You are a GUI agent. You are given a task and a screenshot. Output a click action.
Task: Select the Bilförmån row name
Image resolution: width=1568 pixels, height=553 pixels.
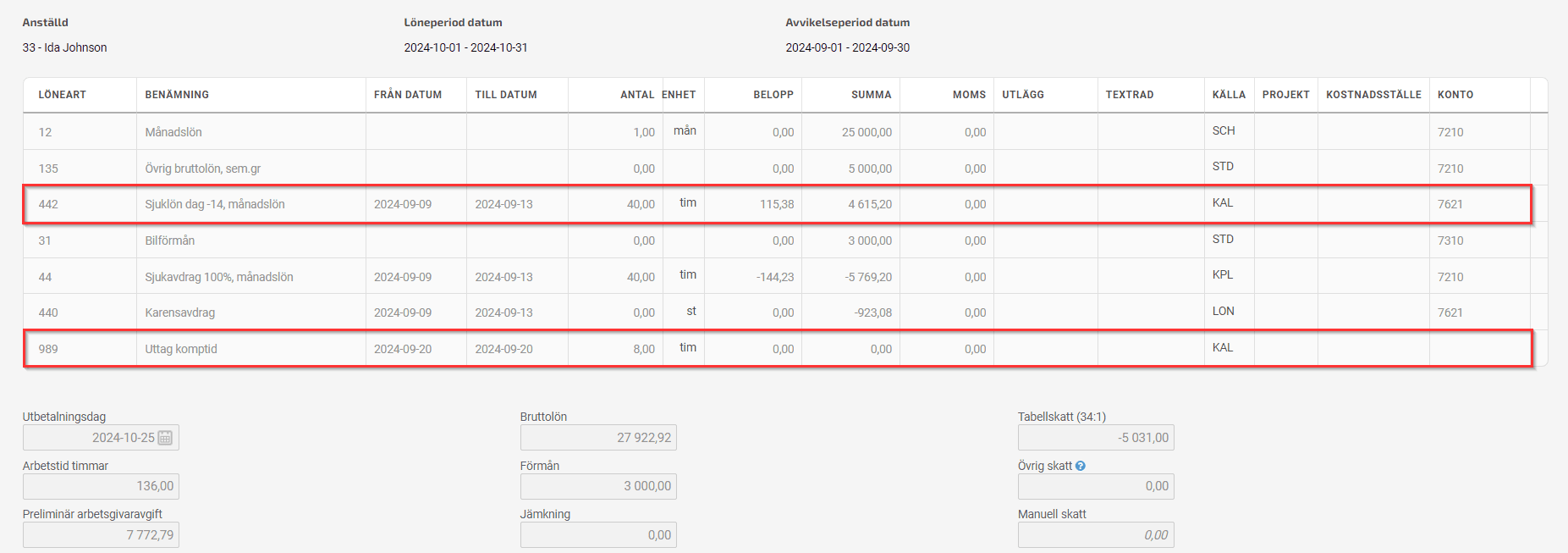pos(170,241)
